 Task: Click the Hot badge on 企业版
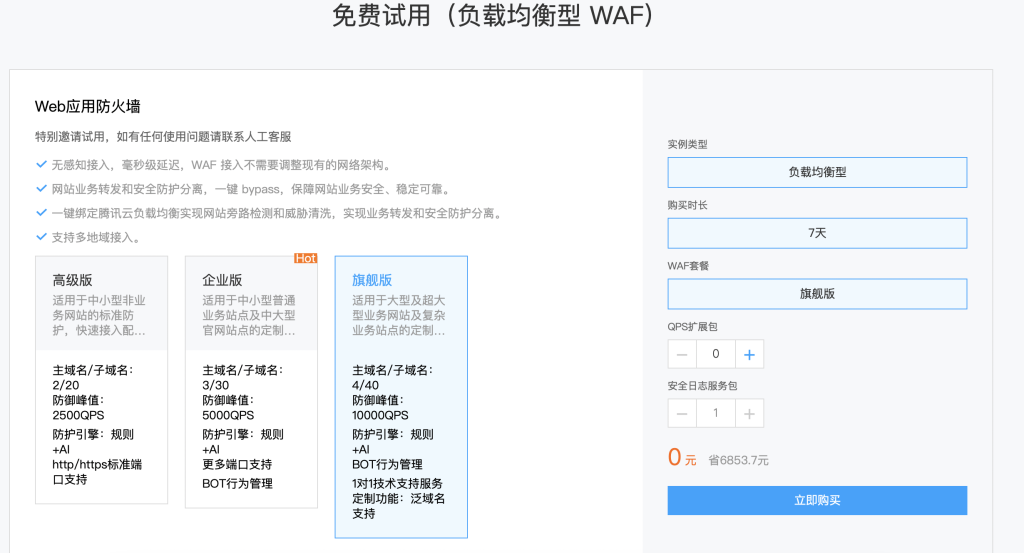[x=306, y=259]
